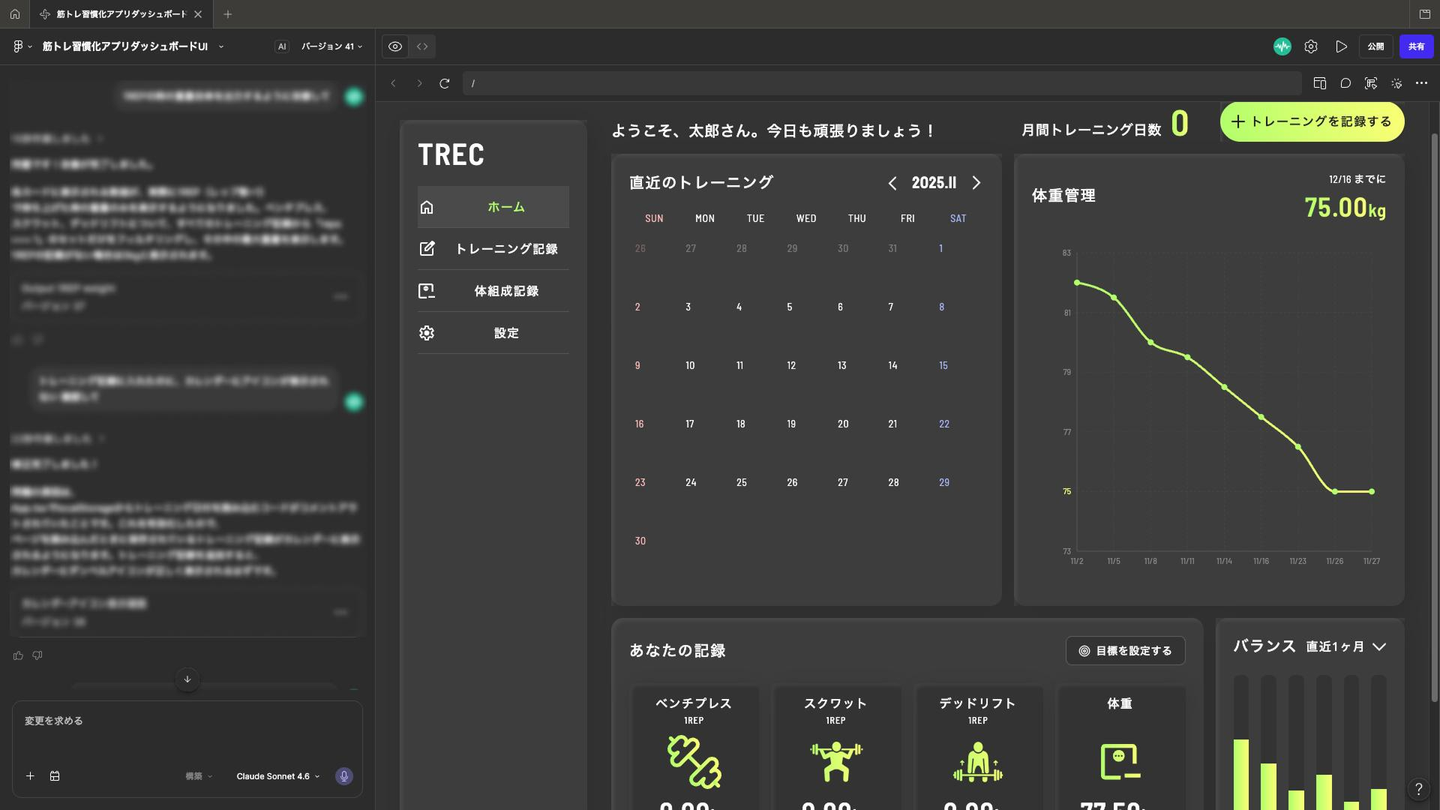This screenshot has width=1440, height=810.
Task: Click the point-and-edit cursor sparkle icon
Action: tap(1397, 83)
